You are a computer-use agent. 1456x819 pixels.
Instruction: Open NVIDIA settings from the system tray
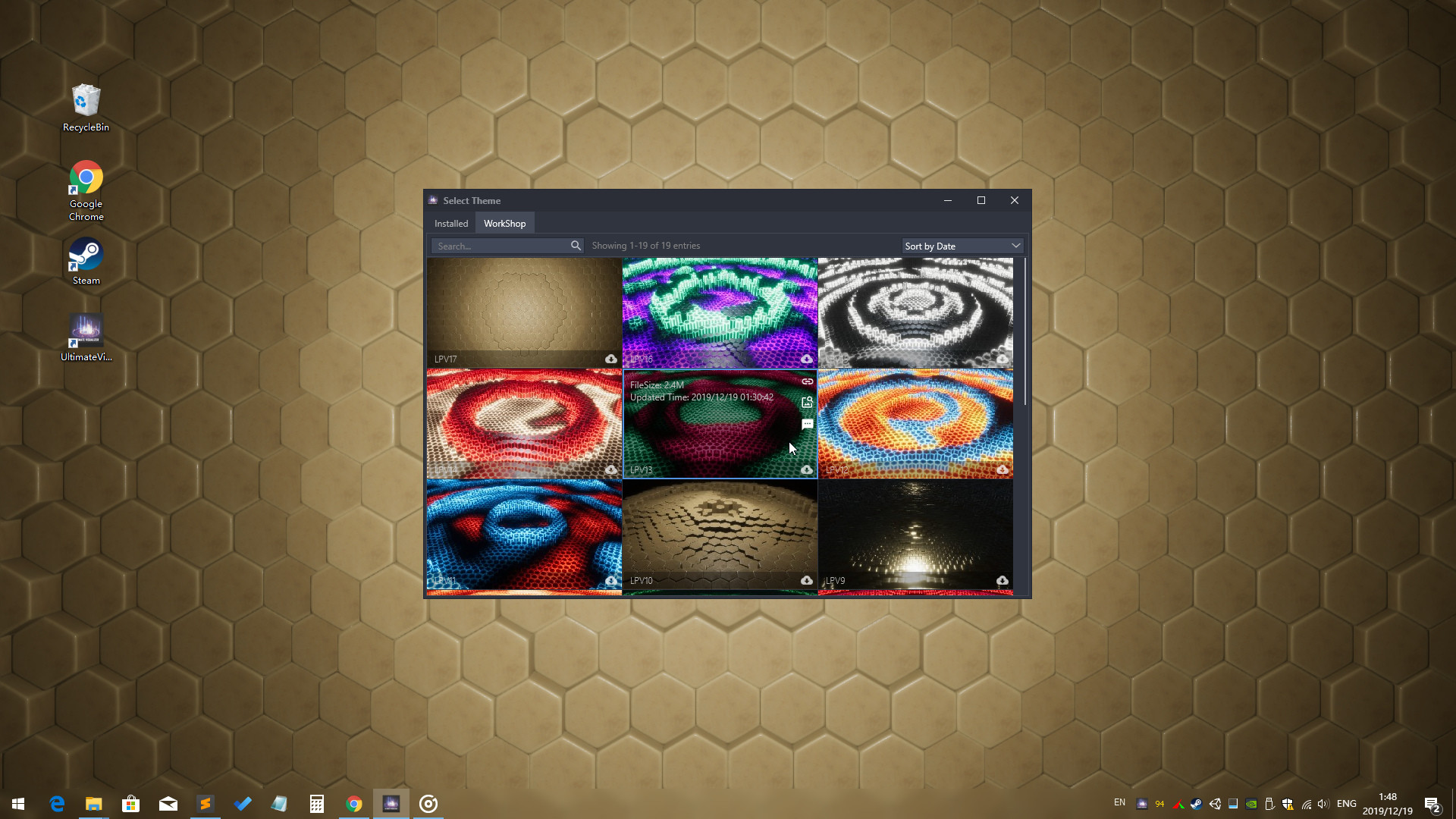click(1251, 804)
